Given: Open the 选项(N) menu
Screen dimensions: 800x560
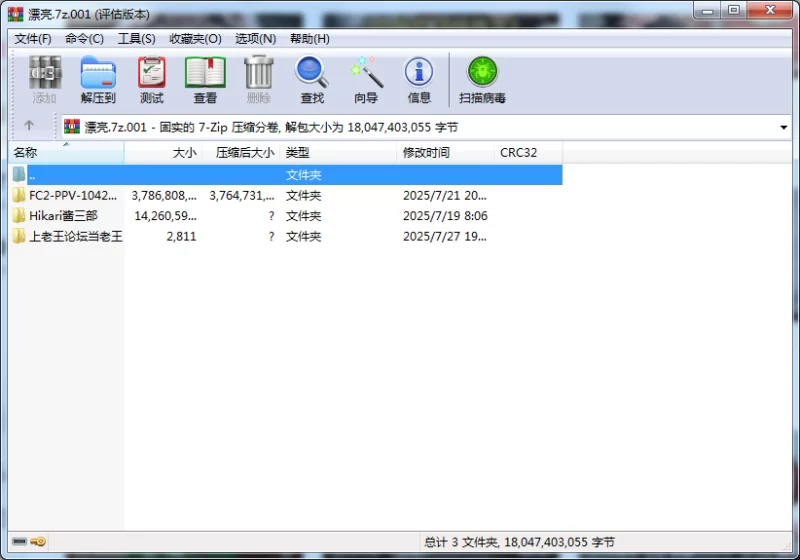Looking at the screenshot, I should [256, 39].
